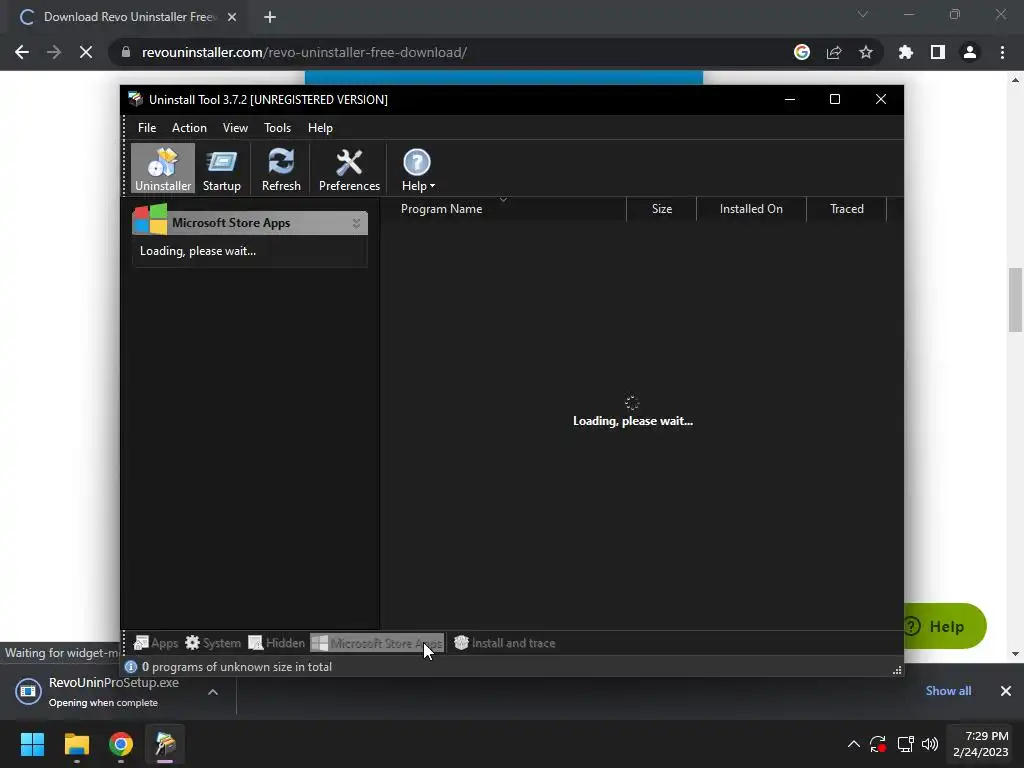The width and height of the screenshot is (1024, 768).
Task: Open Chrome from the taskbar
Action: click(121, 744)
